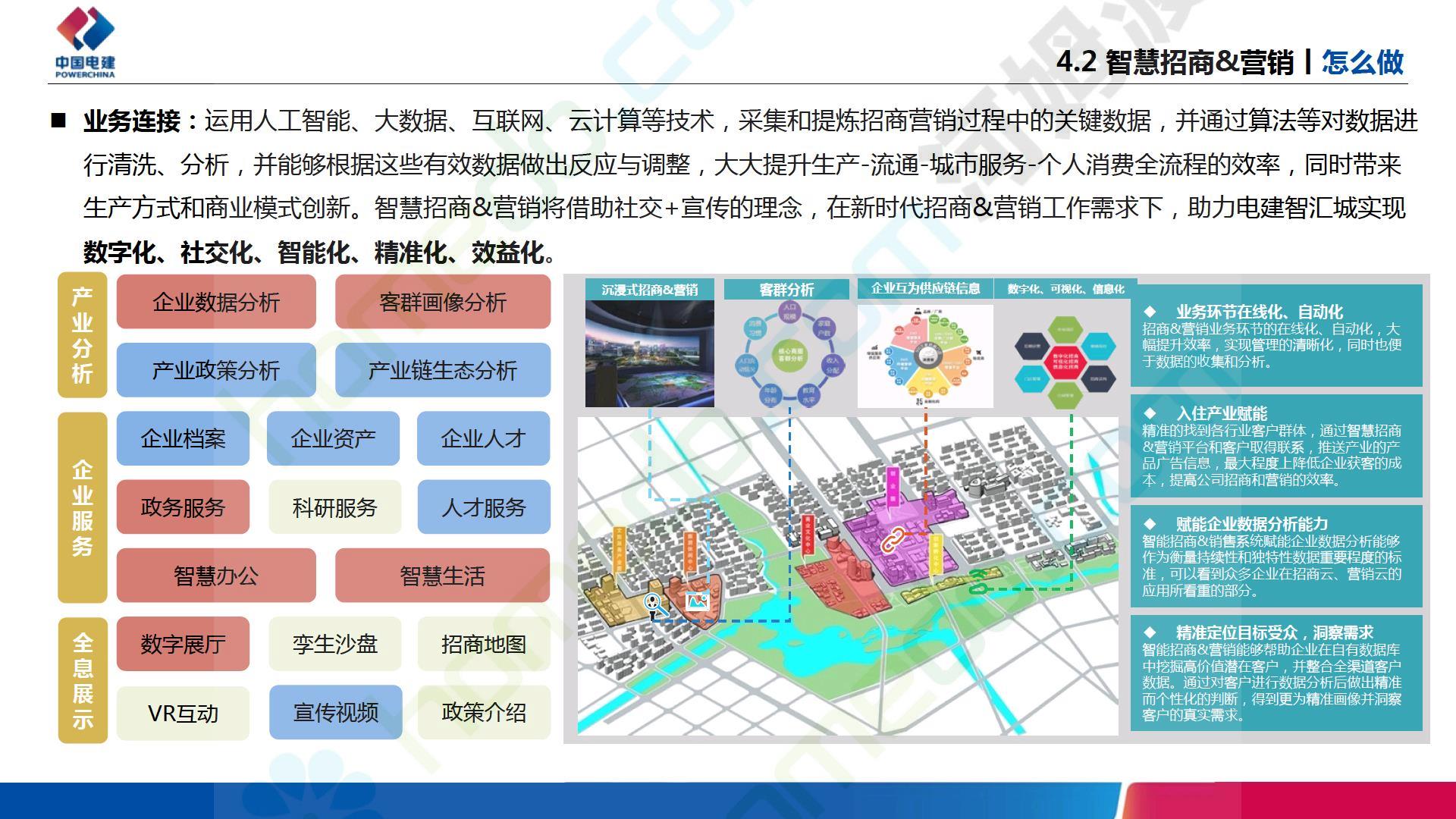Screen dimensions: 1456x819
Task: Open the 沉浸式招商&营销 header tab
Action: pyautogui.click(x=649, y=290)
